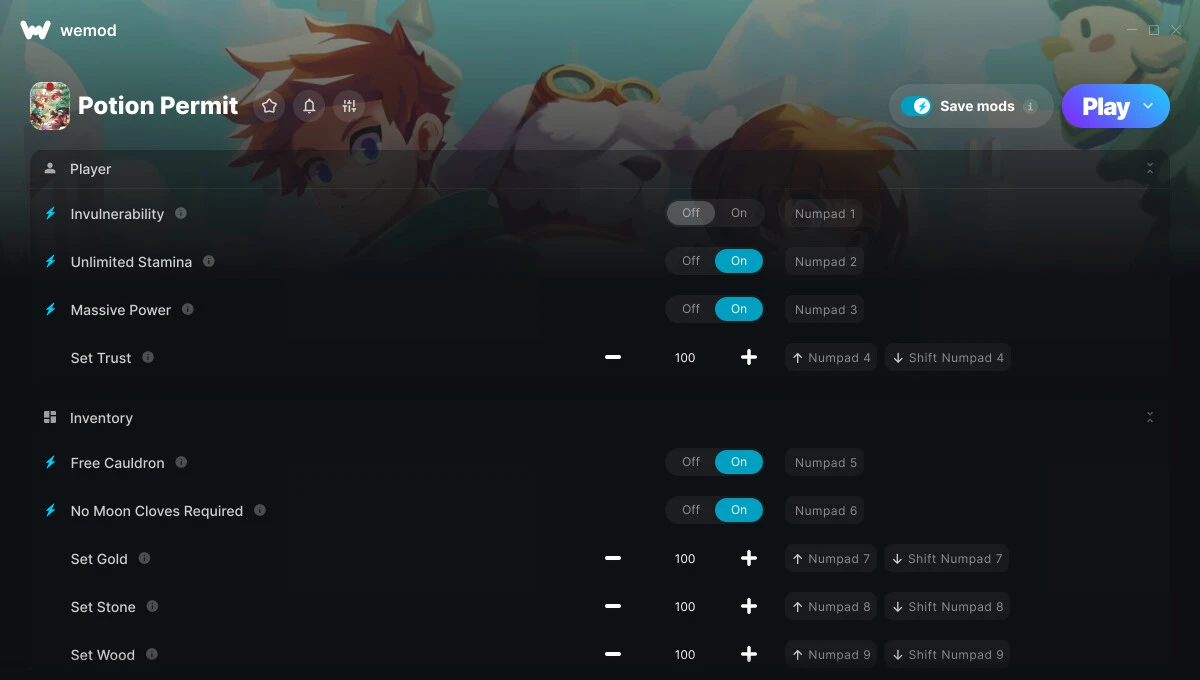Open the Play button dropdown arrow
This screenshot has width=1200, height=680.
[1148, 106]
